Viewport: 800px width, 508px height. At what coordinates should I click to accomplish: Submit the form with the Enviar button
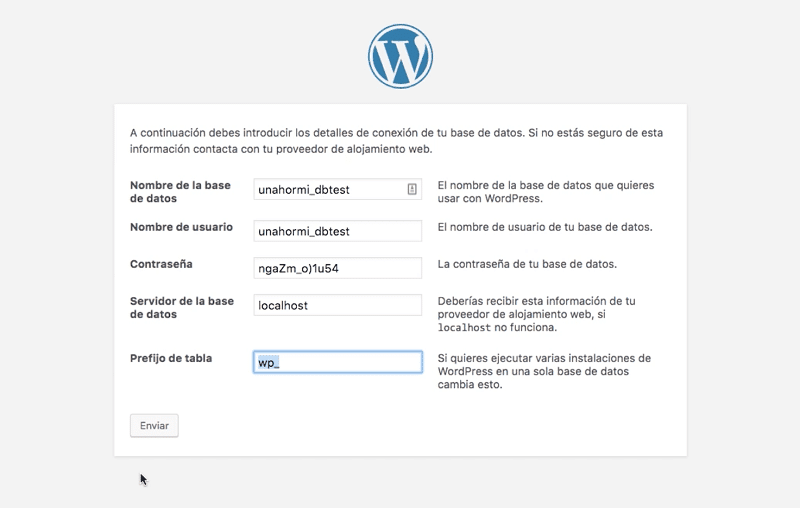pos(154,425)
